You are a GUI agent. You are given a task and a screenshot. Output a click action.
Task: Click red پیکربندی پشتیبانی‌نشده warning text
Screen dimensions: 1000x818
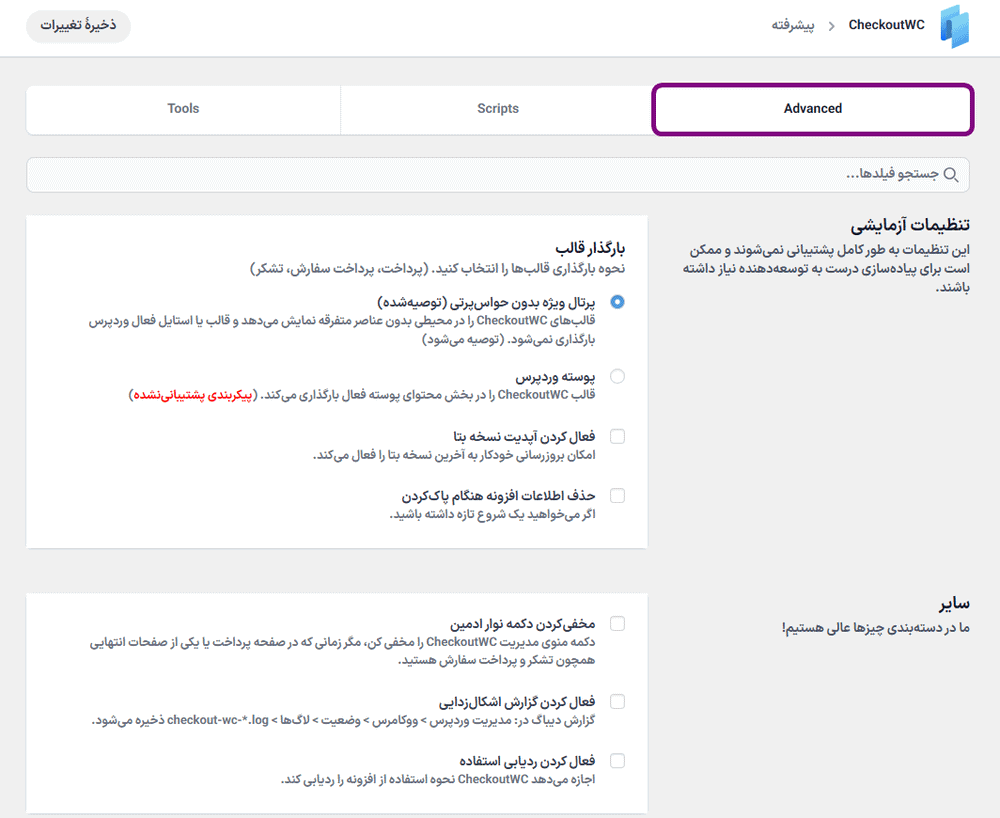[193, 395]
